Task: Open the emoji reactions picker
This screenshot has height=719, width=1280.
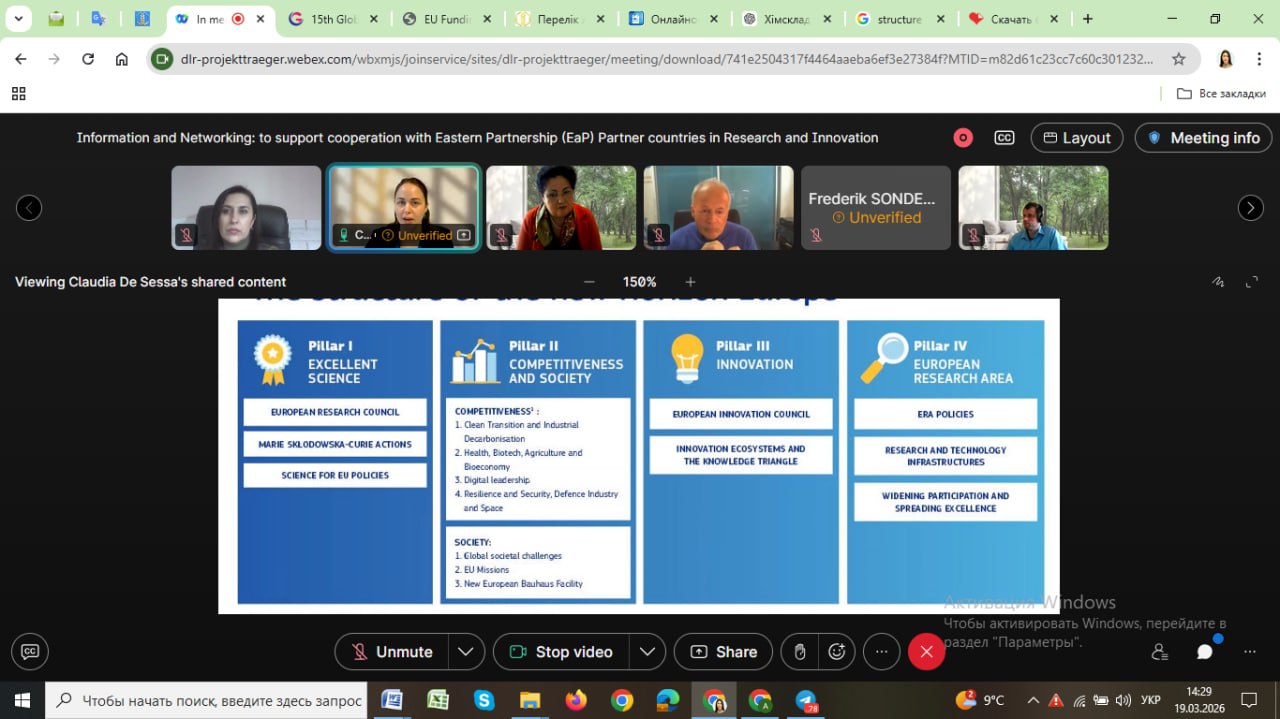Action: [x=836, y=652]
